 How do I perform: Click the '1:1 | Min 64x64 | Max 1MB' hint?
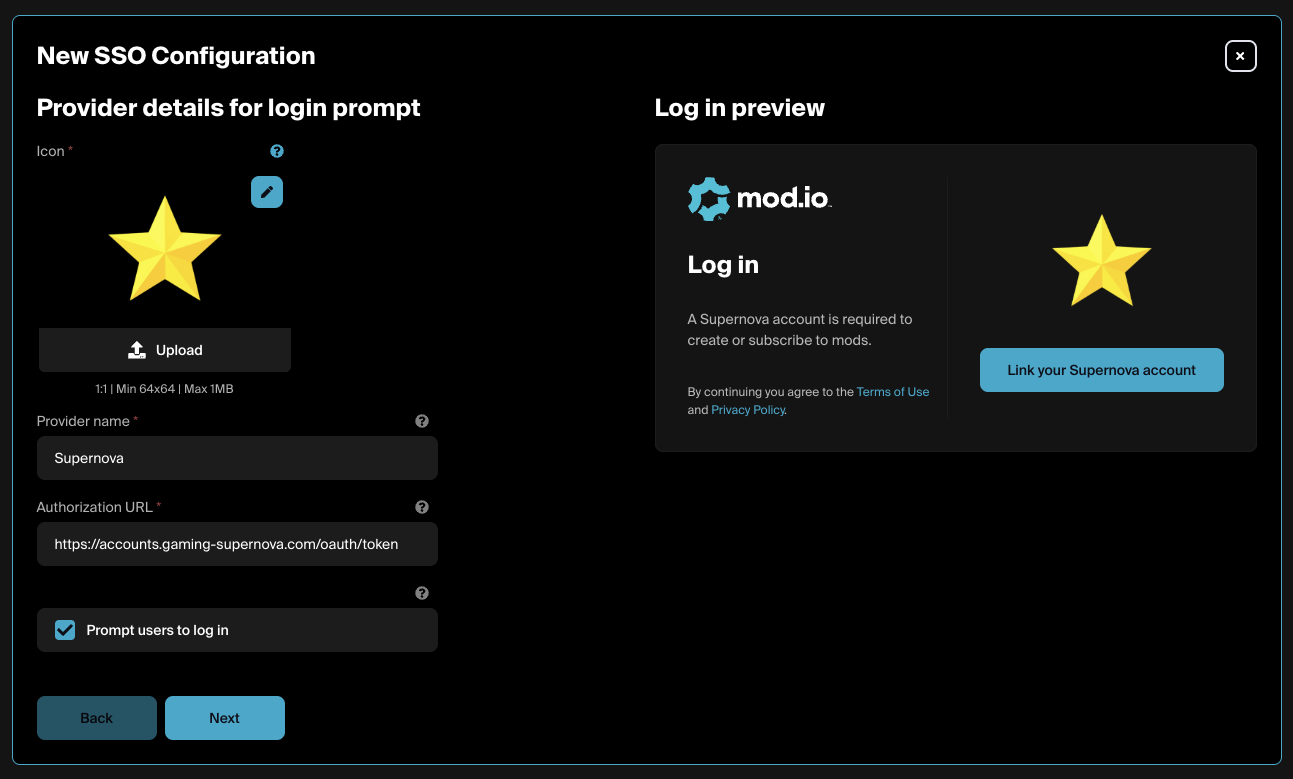165,389
